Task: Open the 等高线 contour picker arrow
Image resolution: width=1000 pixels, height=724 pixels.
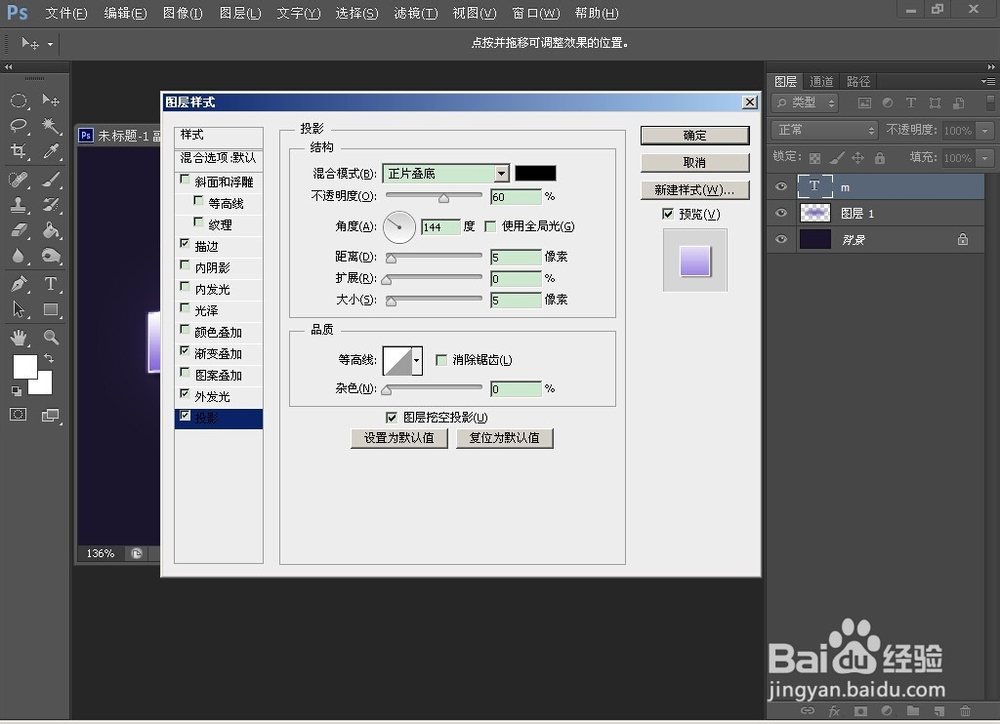Action: pyautogui.click(x=416, y=360)
